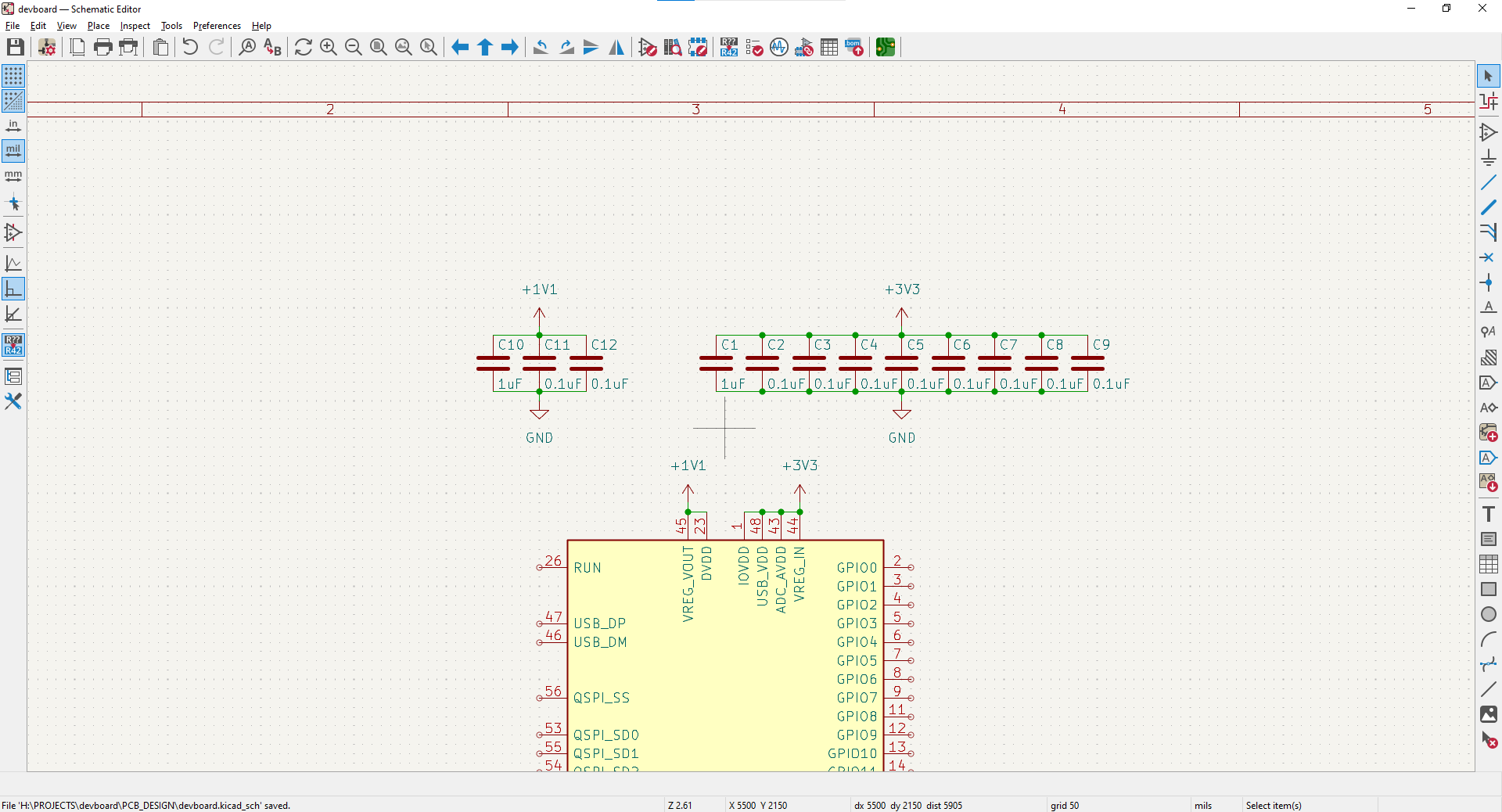Viewport: 1502px width, 812px height.
Task: Select the Place Power Symbol tool
Action: coord(1488,158)
